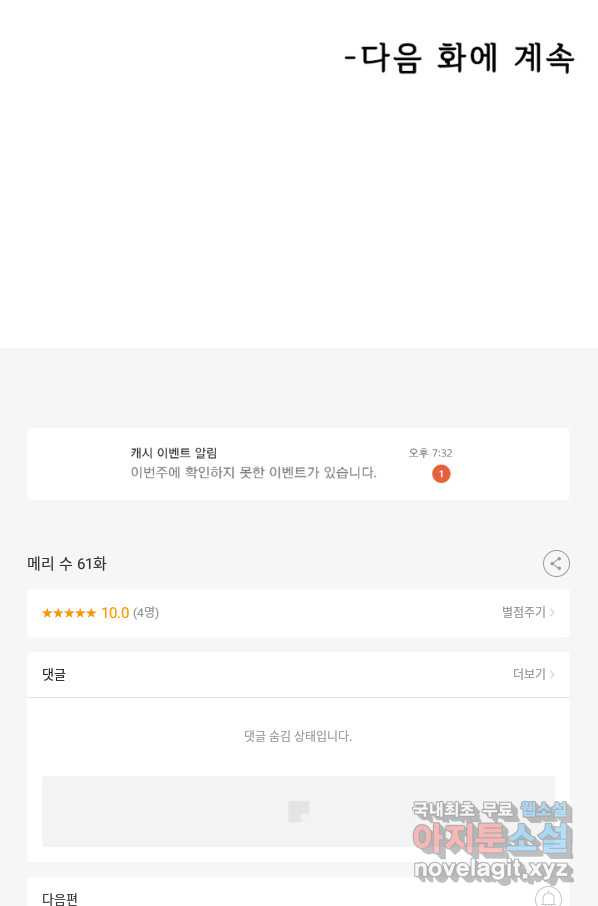Click the gray placeholder logo in banner
598x906 pixels.
(299, 811)
